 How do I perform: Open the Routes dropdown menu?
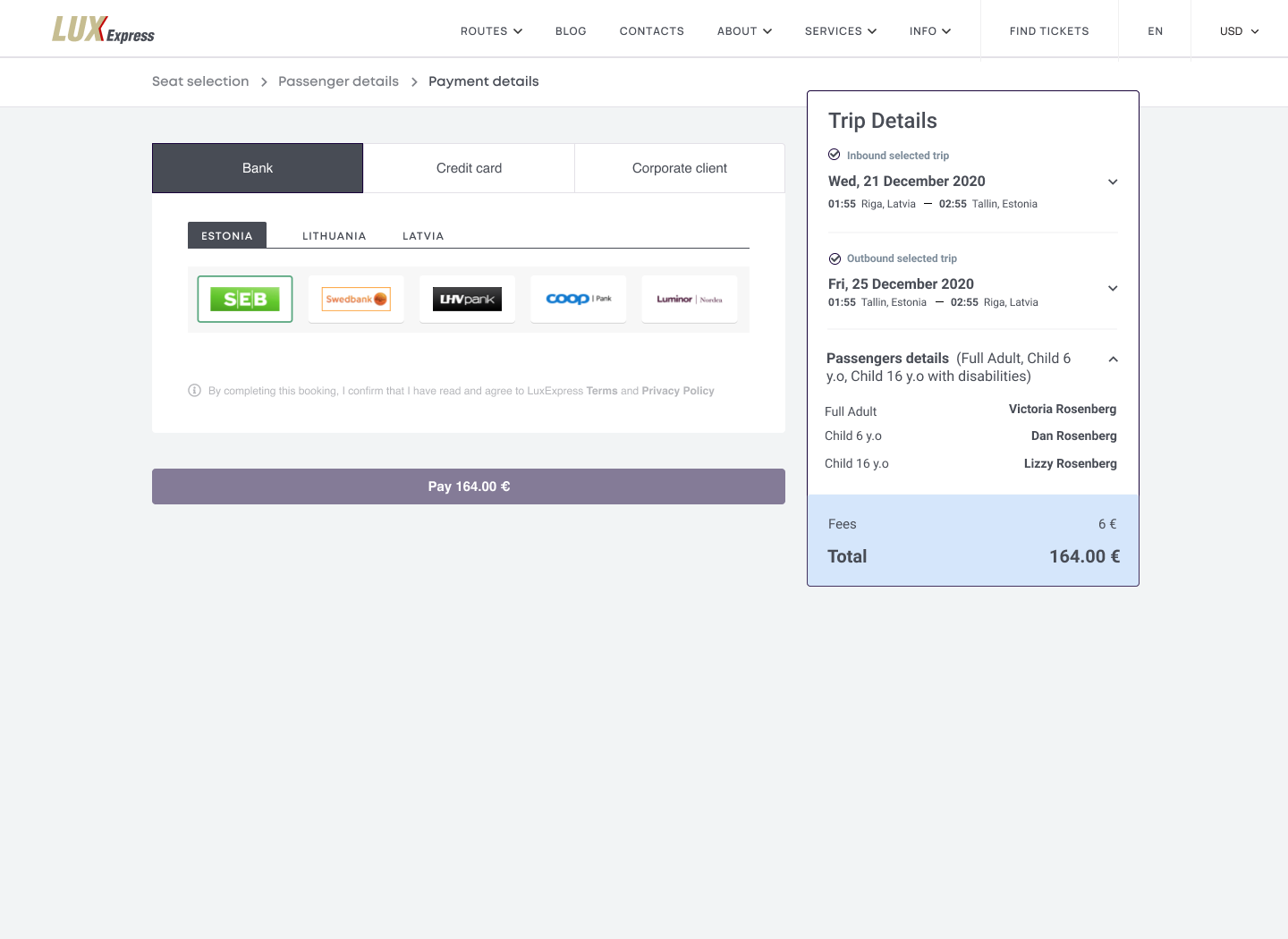[x=491, y=30]
